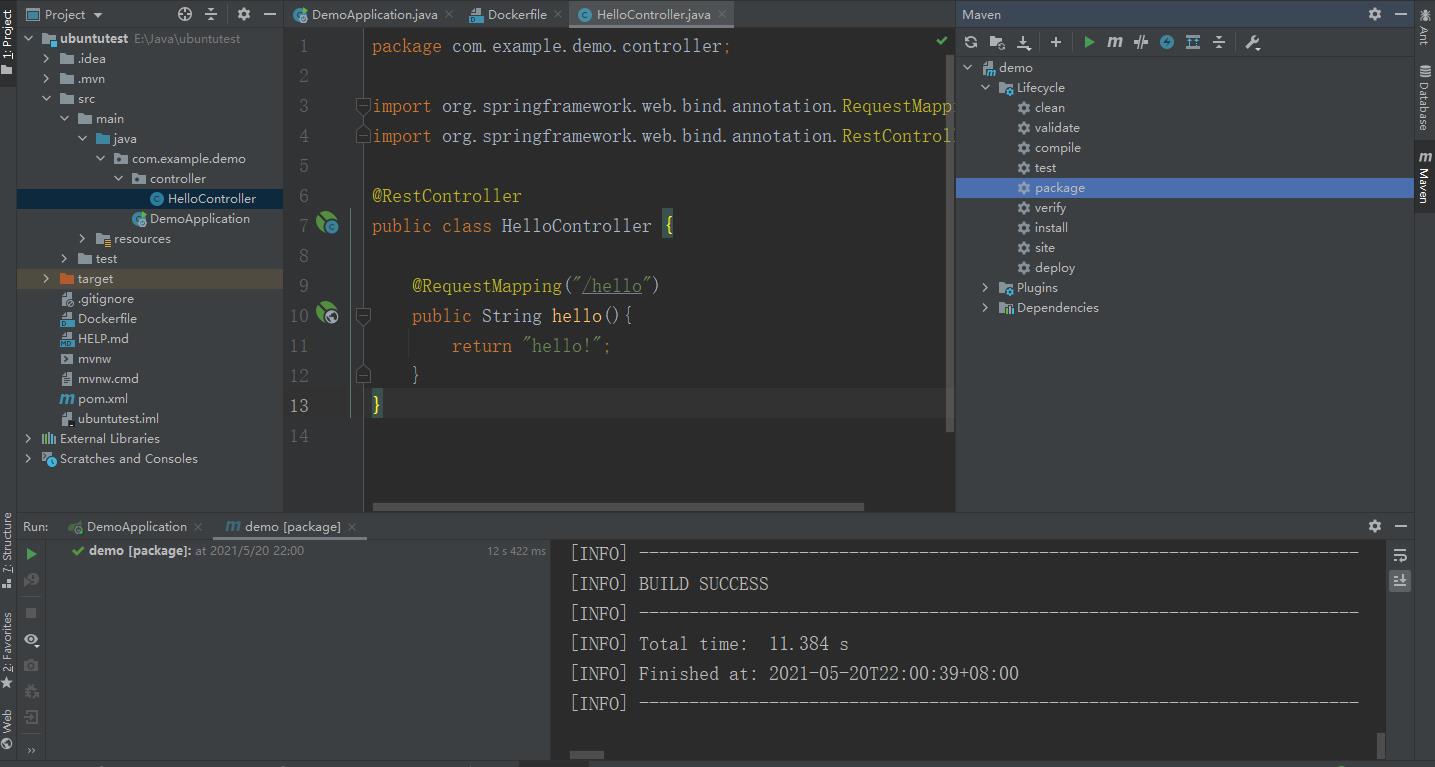Screen dimensions: 1435x767
Task: Open the Favorites tool window
Action: [x=8, y=651]
